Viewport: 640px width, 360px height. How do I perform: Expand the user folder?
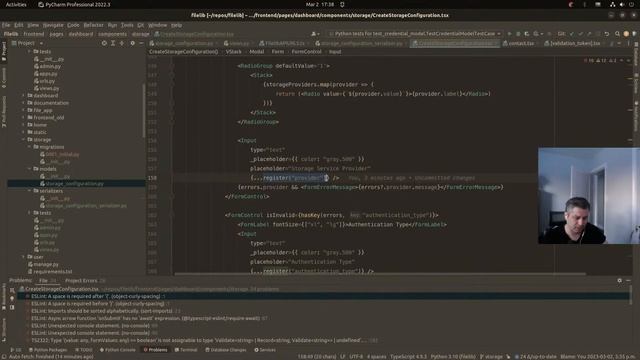pos(24,257)
